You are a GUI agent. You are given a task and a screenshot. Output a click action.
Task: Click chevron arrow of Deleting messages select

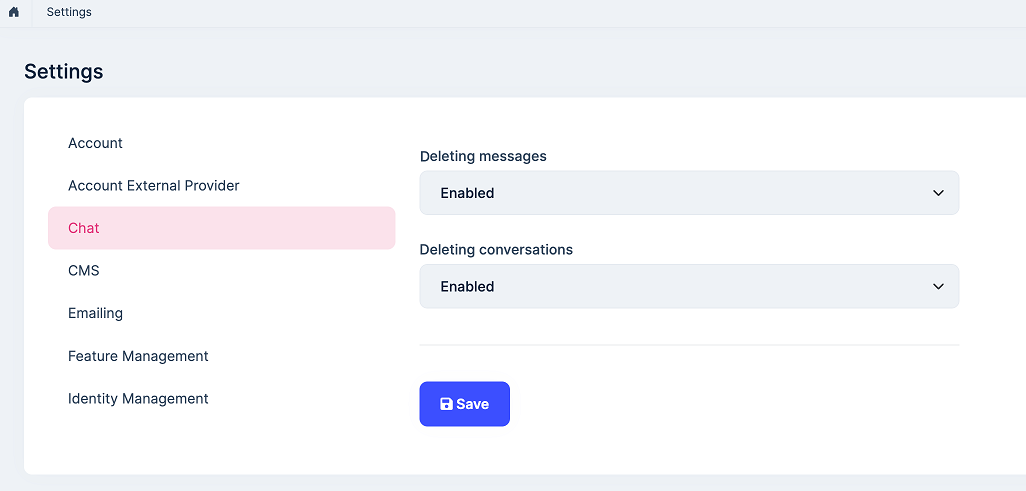[x=938, y=193]
